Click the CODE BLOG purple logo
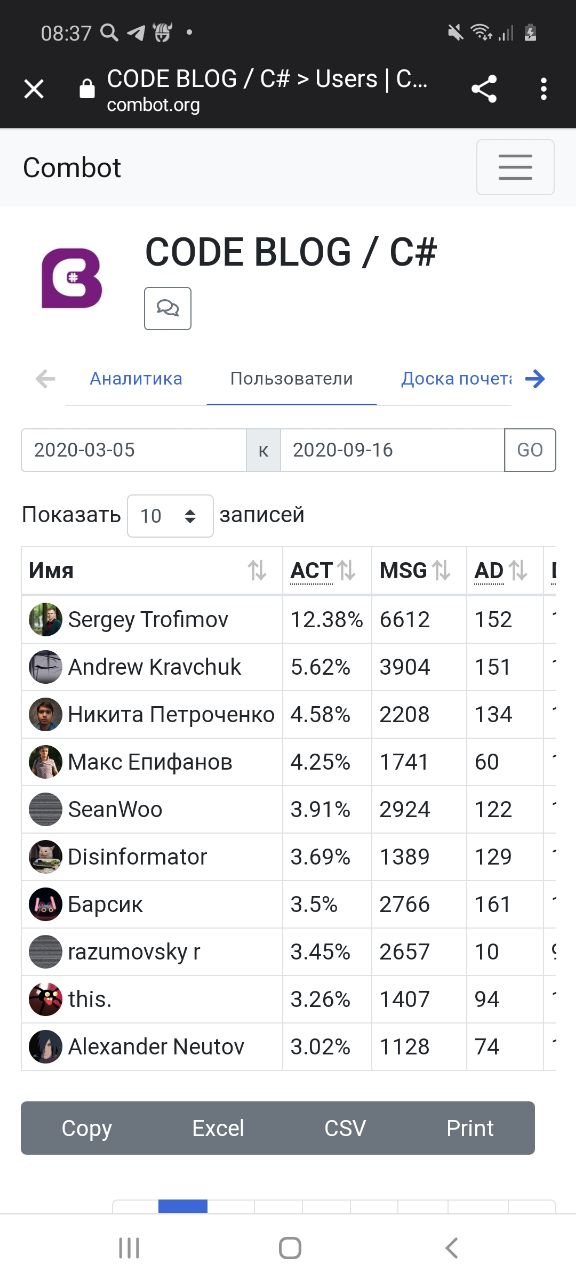The height and width of the screenshot is (1280, 576). click(71, 278)
